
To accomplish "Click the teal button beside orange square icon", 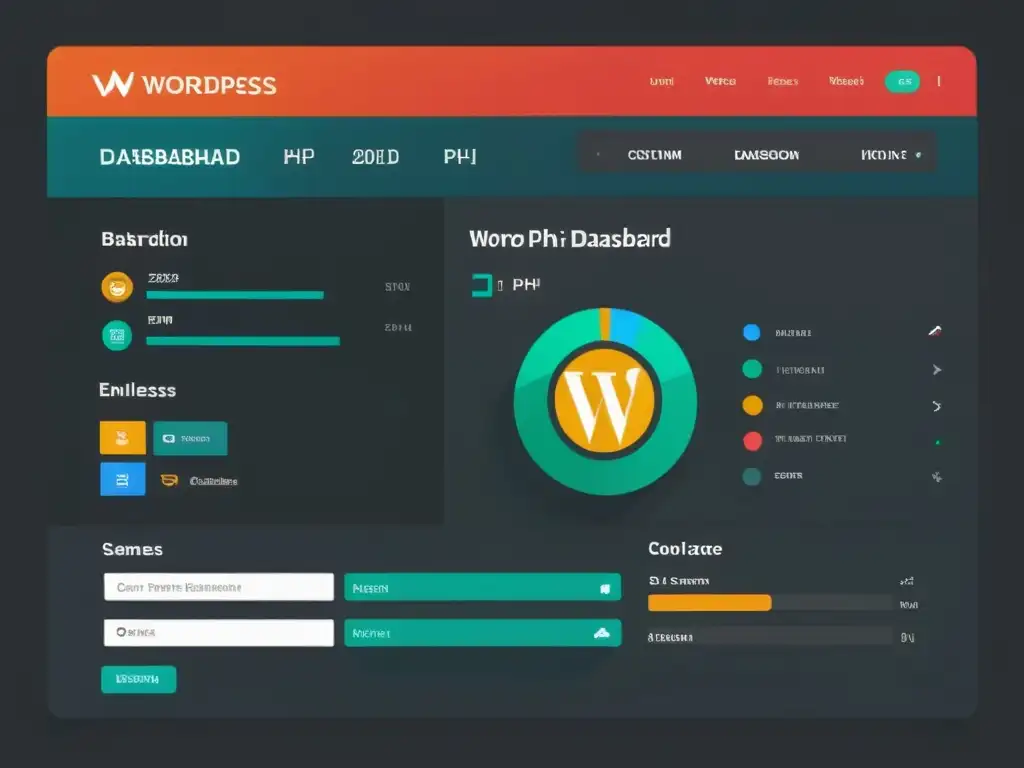I will pos(189,438).
